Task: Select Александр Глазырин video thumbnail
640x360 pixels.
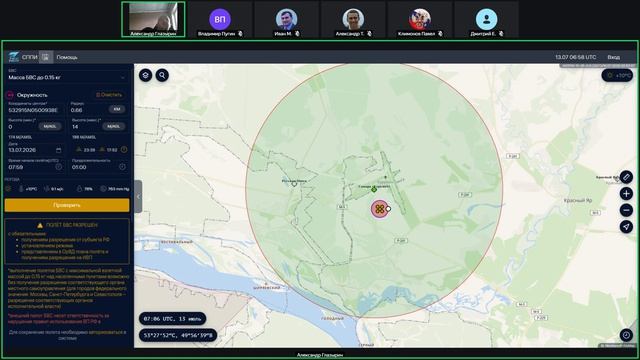Action: click(x=153, y=19)
